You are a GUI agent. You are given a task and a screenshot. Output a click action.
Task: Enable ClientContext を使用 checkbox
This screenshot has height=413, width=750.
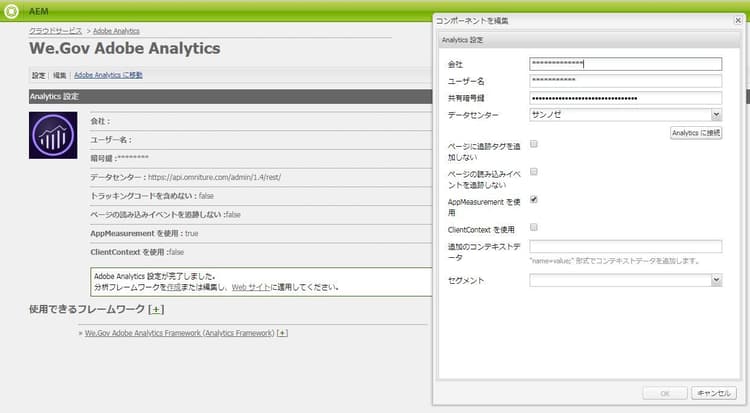pos(534,227)
